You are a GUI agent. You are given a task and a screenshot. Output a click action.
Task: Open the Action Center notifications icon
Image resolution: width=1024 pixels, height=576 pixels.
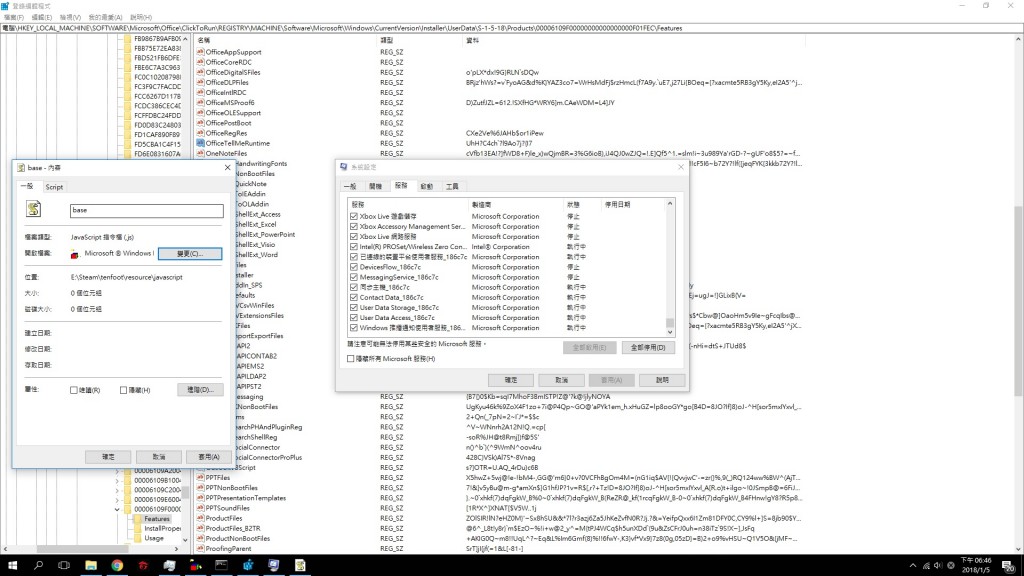[1008, 566]
